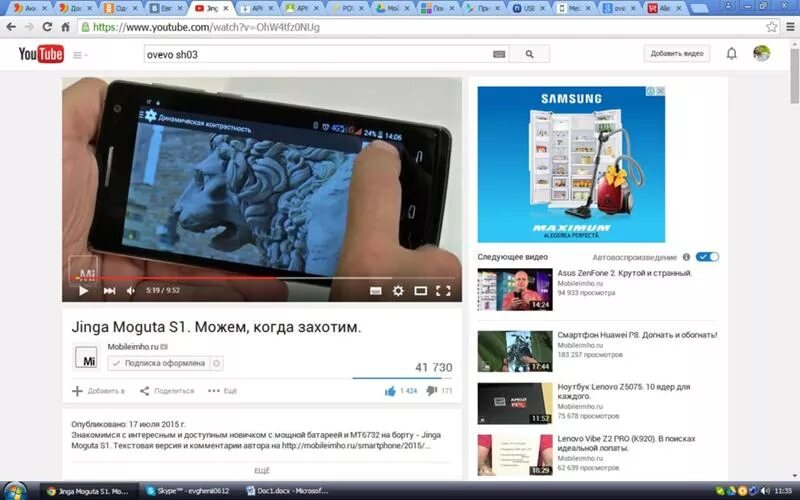Open mobileimho.ru link in description
Screen dimensions: 800x500
(356, 445)
